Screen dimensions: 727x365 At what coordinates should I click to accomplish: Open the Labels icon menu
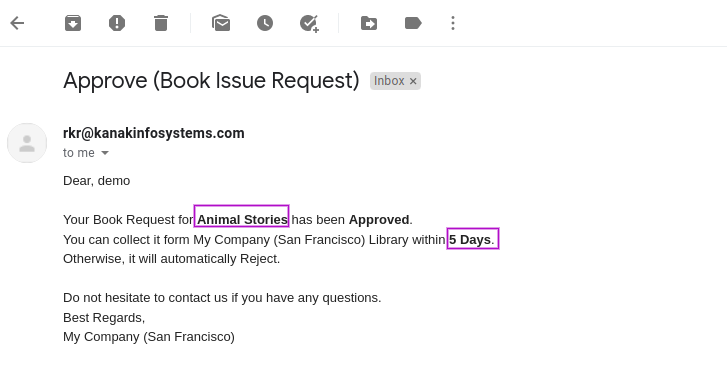point(413,23)
